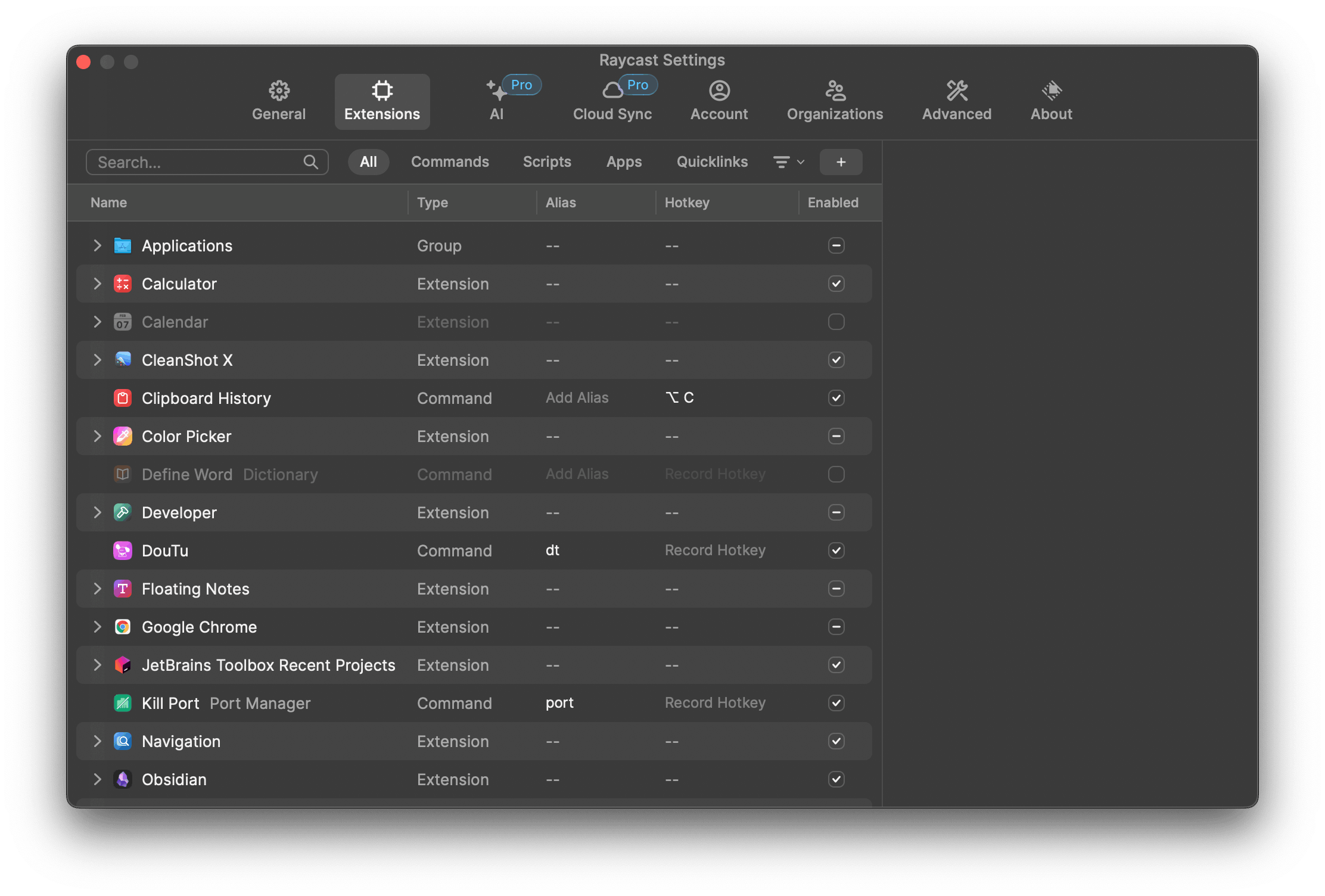Expand the Navigation extension
Screen dimensions: 1325x896
(97, 741)
